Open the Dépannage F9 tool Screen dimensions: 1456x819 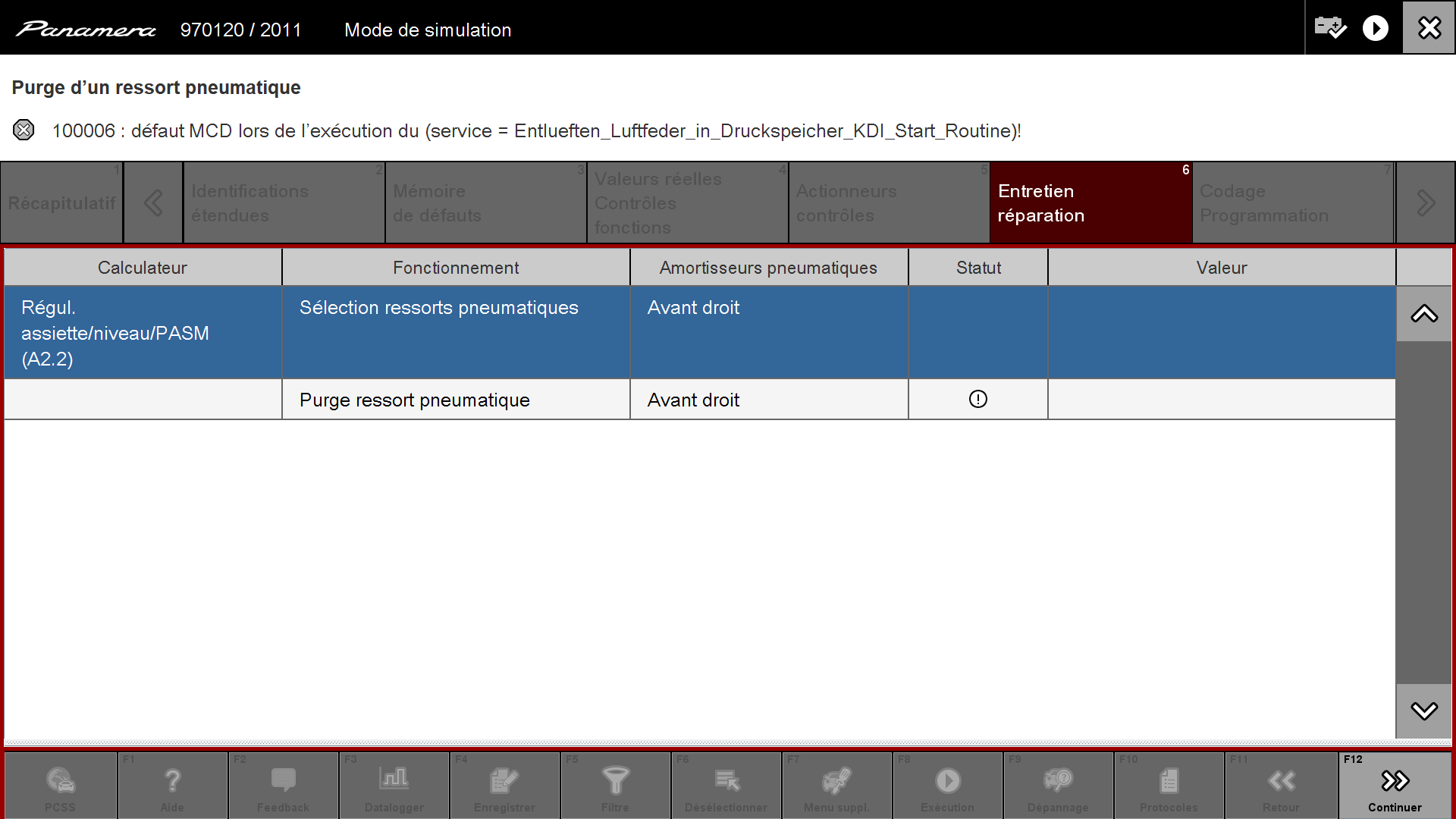click(1059, 785)
